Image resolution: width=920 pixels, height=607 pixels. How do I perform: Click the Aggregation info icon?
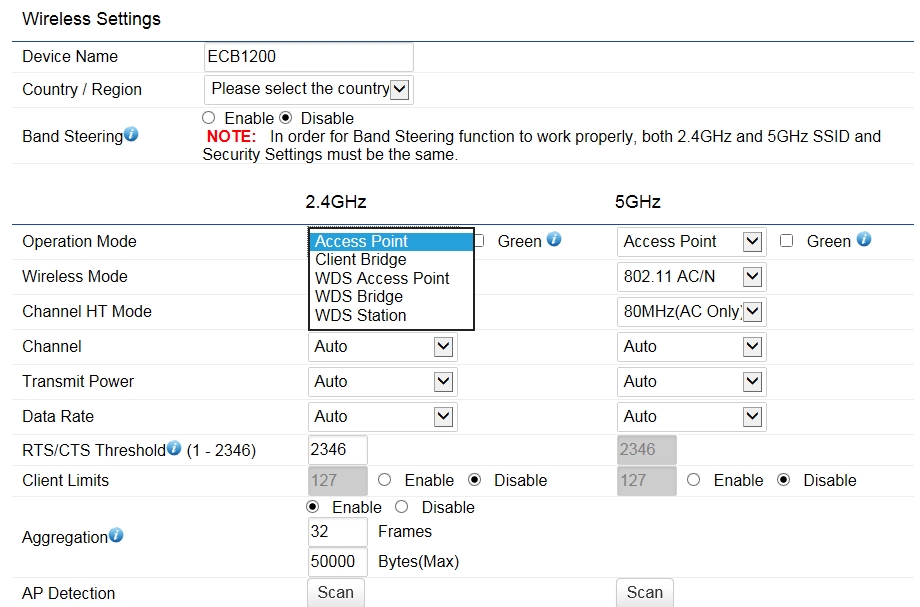coord(116,536)
